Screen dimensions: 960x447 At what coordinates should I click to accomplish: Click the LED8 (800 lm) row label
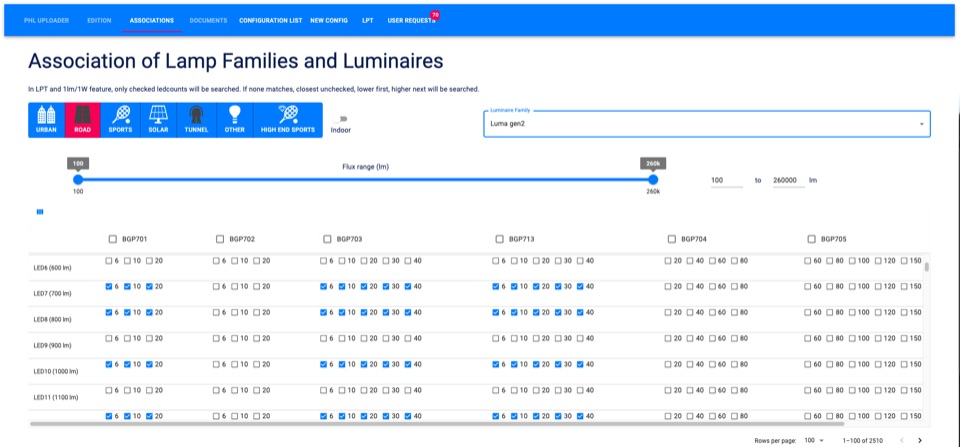point(52,319)
